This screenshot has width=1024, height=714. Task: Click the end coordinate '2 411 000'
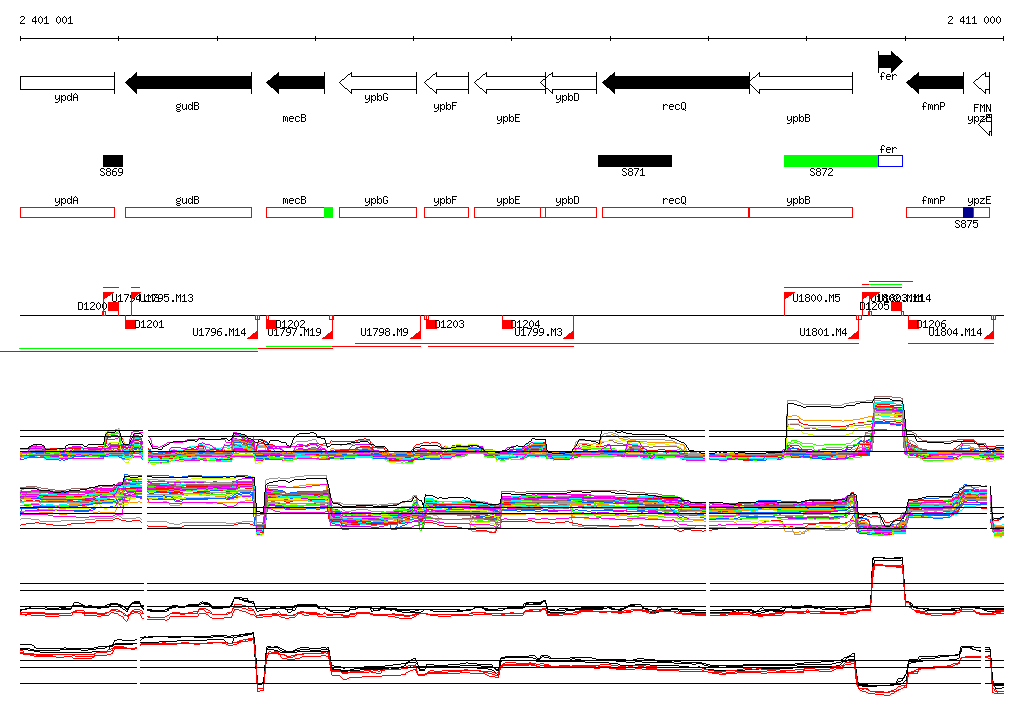tap(974, 20)
